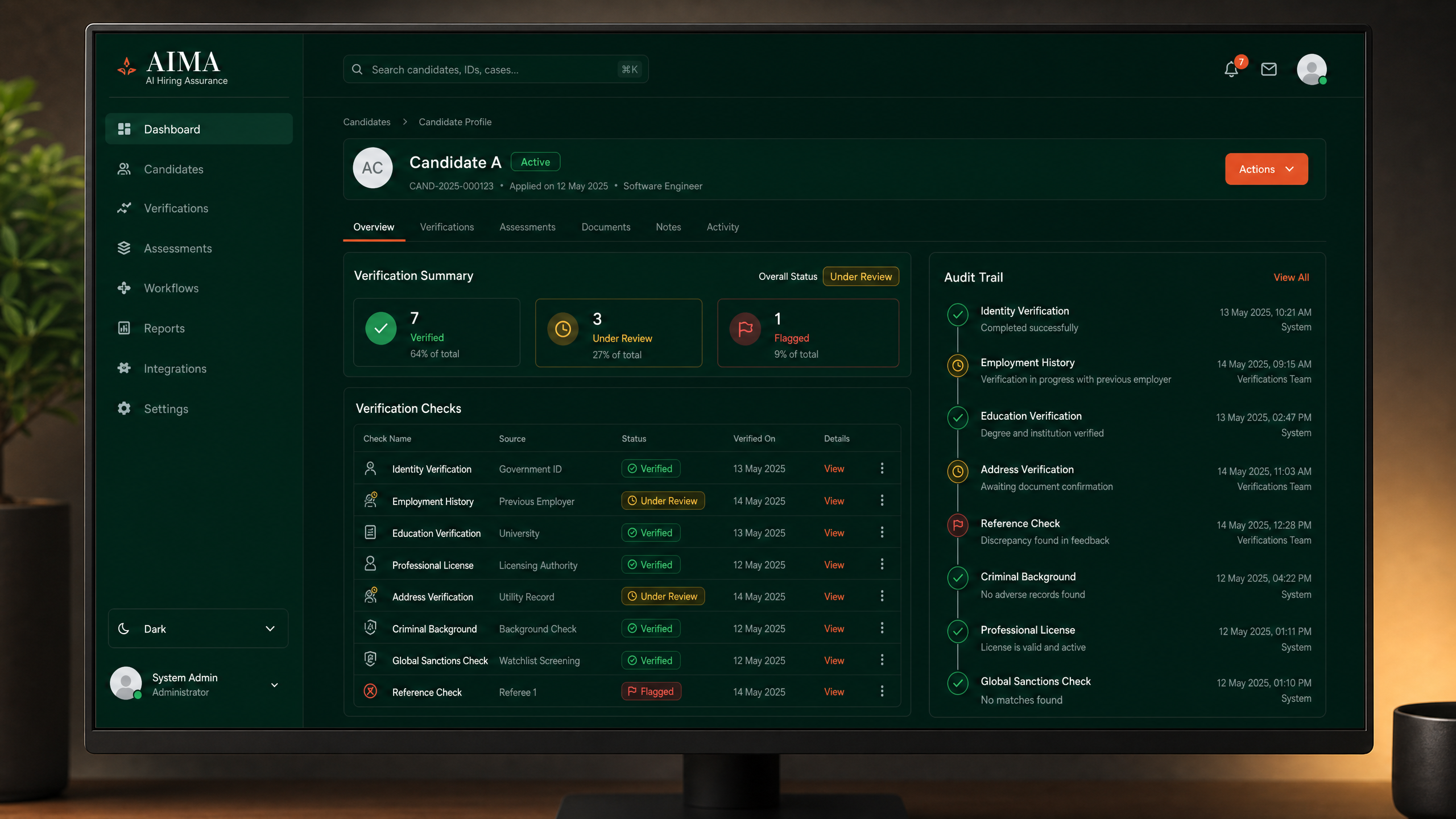The width and height of the screenshot is (1456, 819).
Task: Click the Candidates sidebar icon
Action: (x=124, y=169)
